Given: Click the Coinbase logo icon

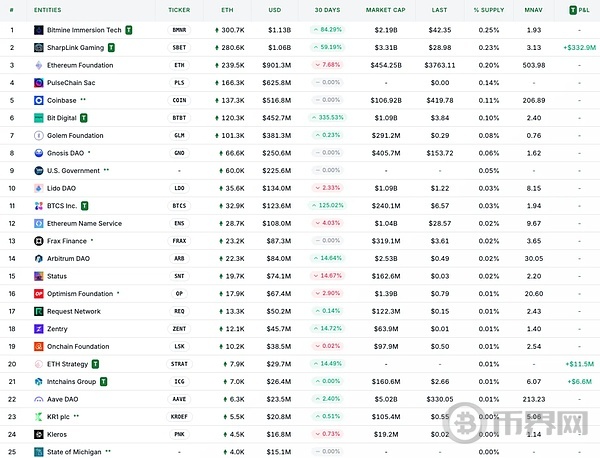Looking at the screenshot, I should click(39, 100).
